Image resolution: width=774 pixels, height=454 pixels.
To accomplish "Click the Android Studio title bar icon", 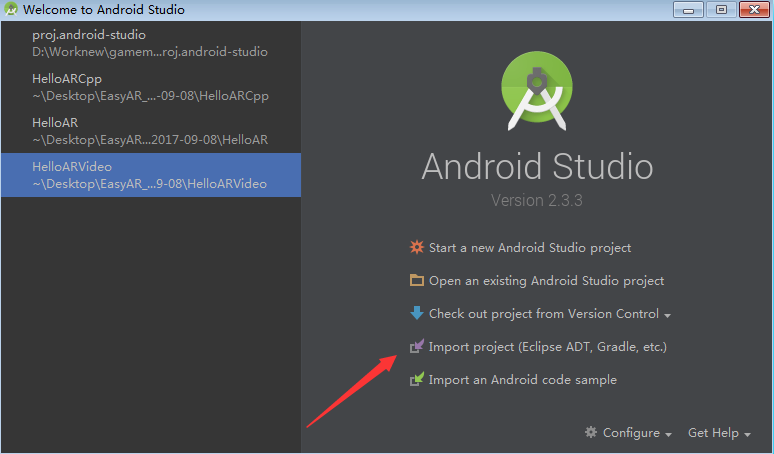I will click(11, 9).
